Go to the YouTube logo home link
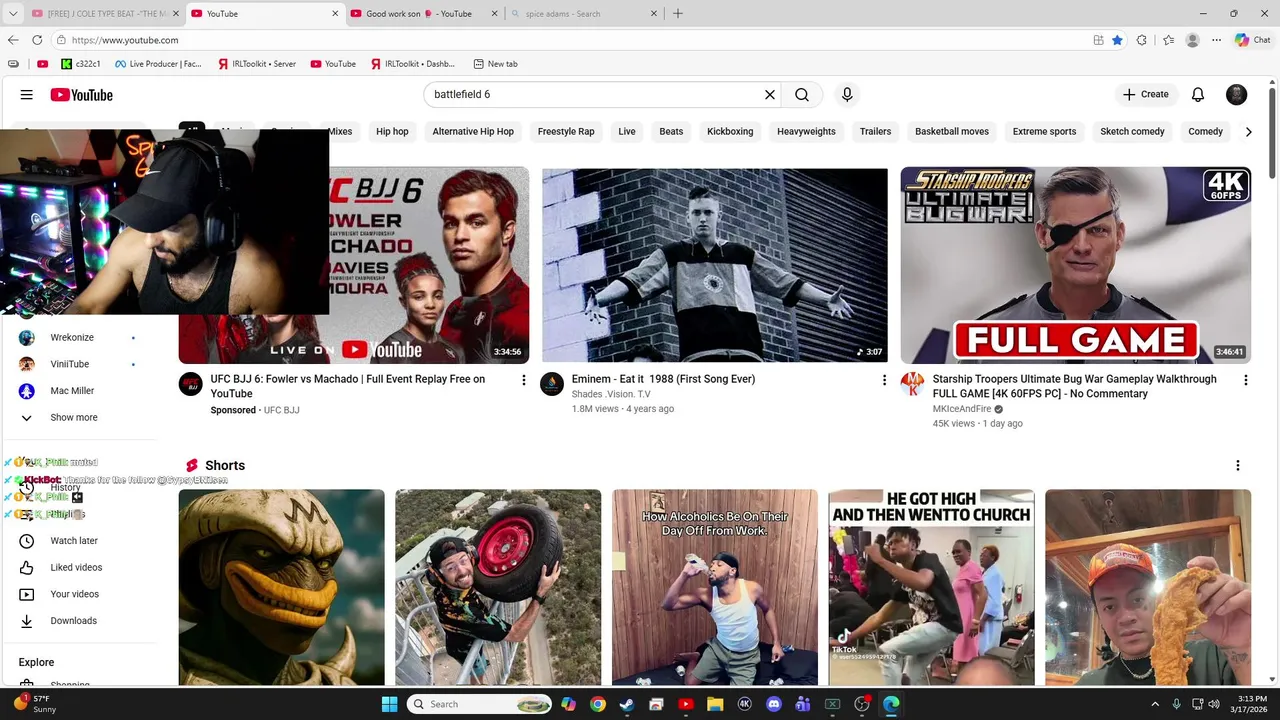Image resolution: width=1280 pixels, height=720 pixels. tap(81, 95)
